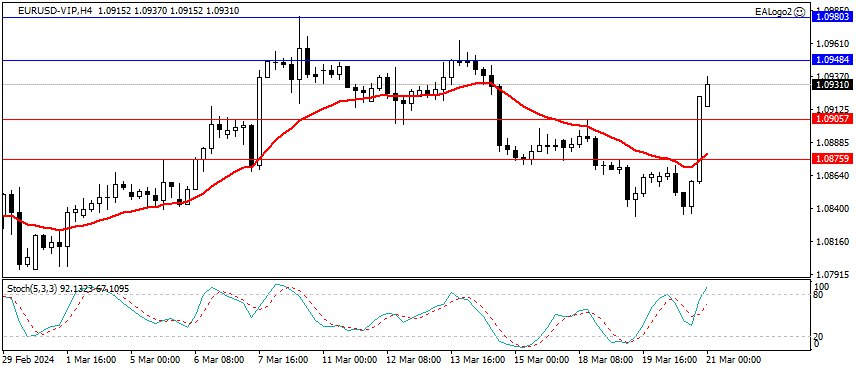The image size is (856, 371).
Task: Click the 7 Mar 16:00 time label
Action: tap(283, 361)
